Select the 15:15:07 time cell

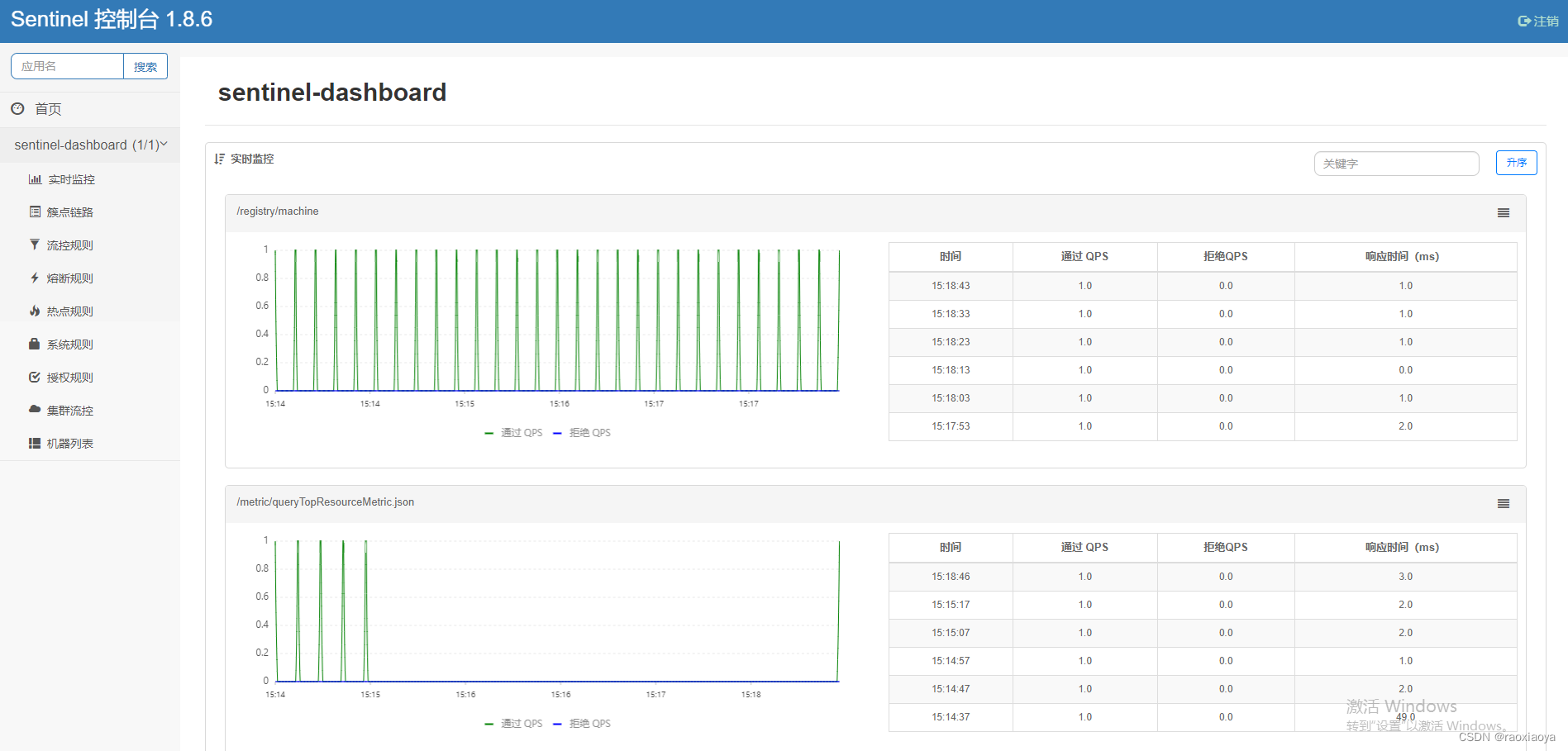click(951, 633)
